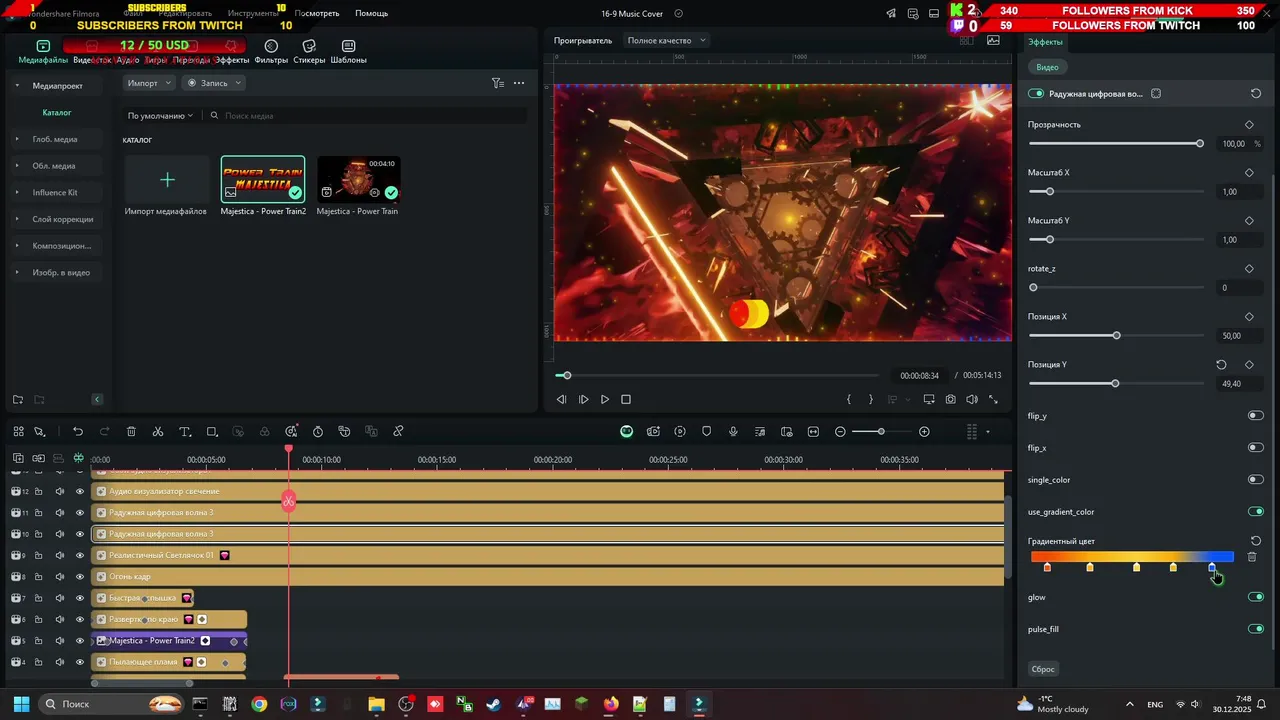Switch to the Фильтры tab
1280x720 pixels.
tap(271, 52)
